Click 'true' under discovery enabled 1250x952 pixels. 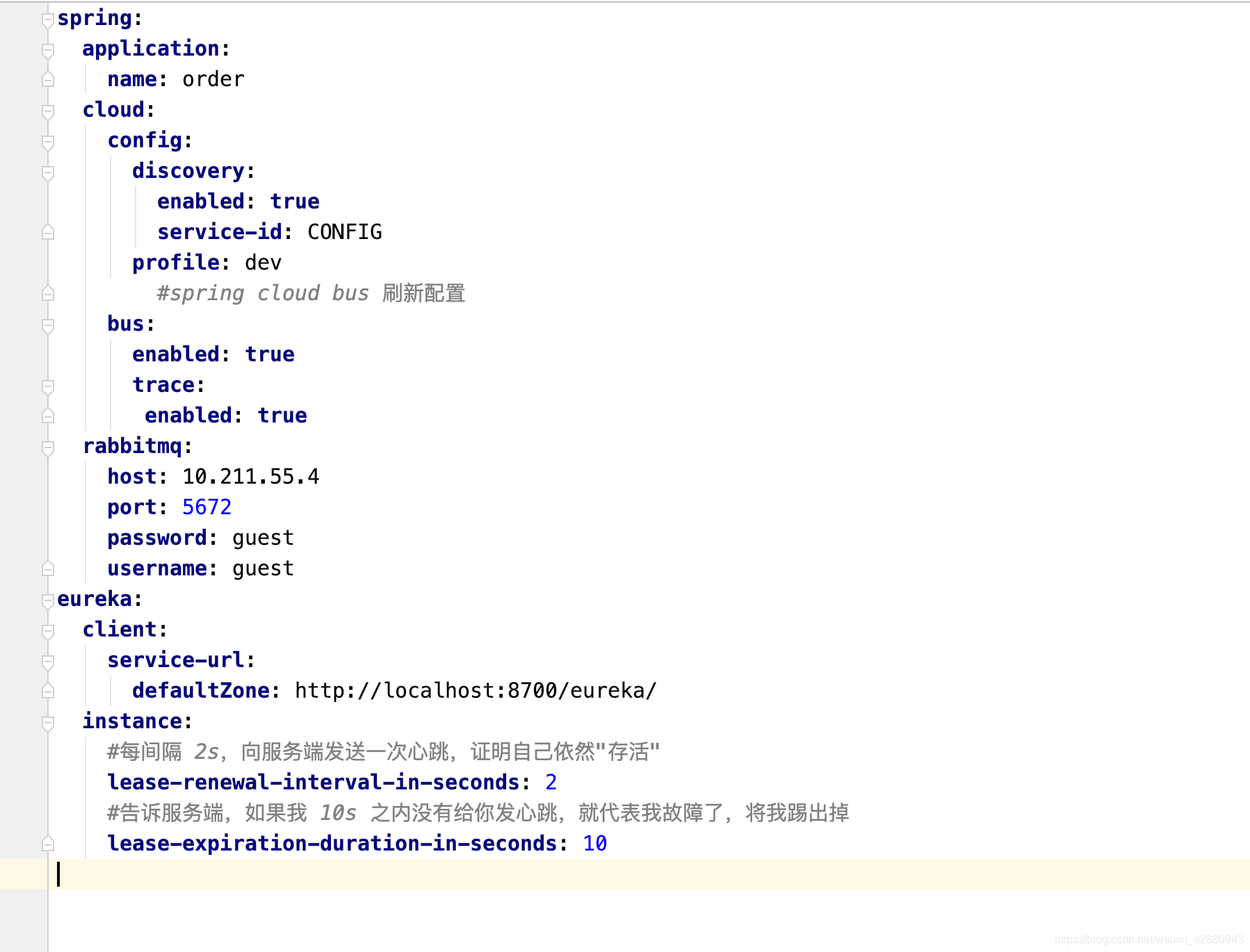(295, 202)
